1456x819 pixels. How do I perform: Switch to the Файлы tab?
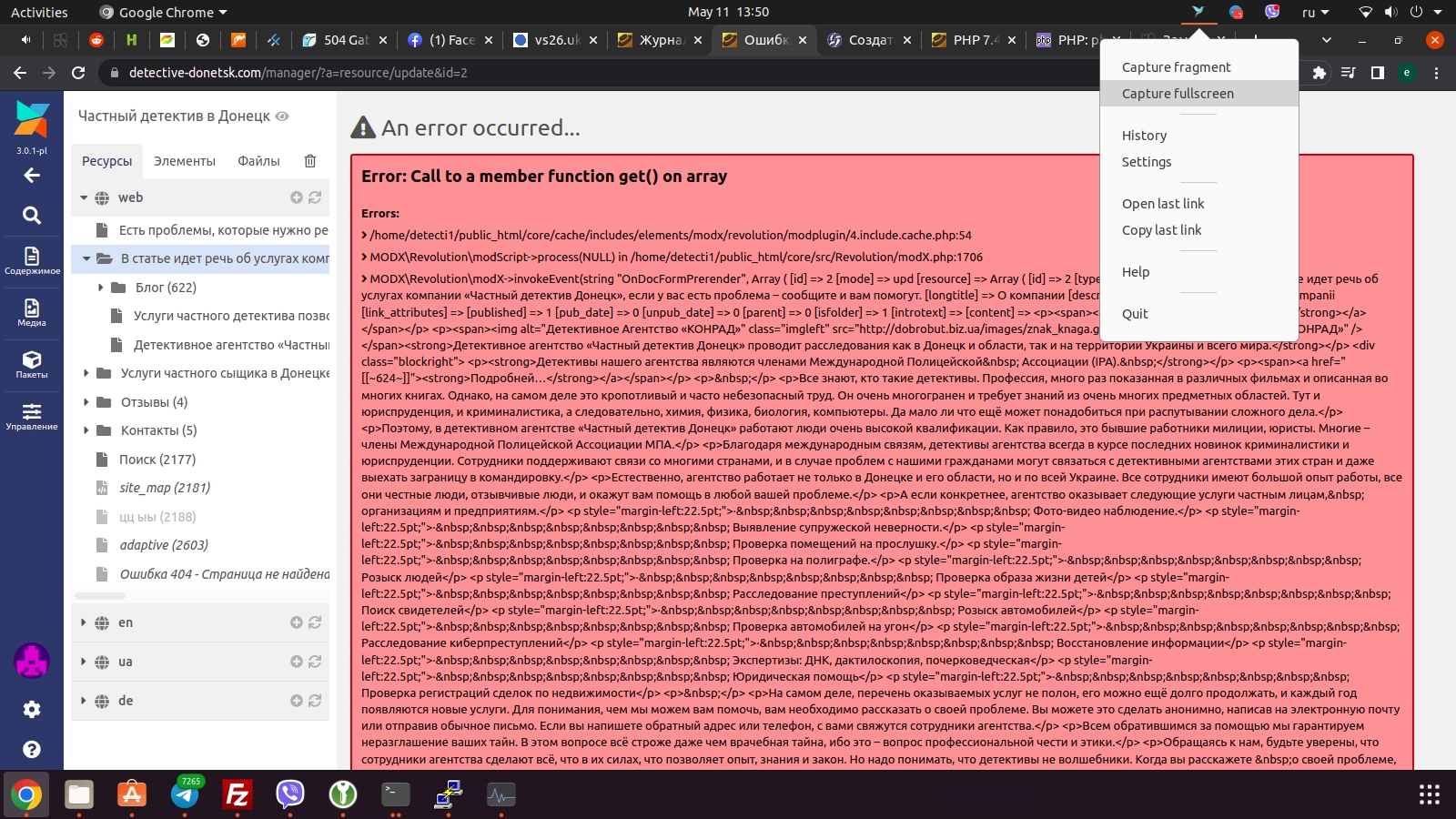click(258, 161)
